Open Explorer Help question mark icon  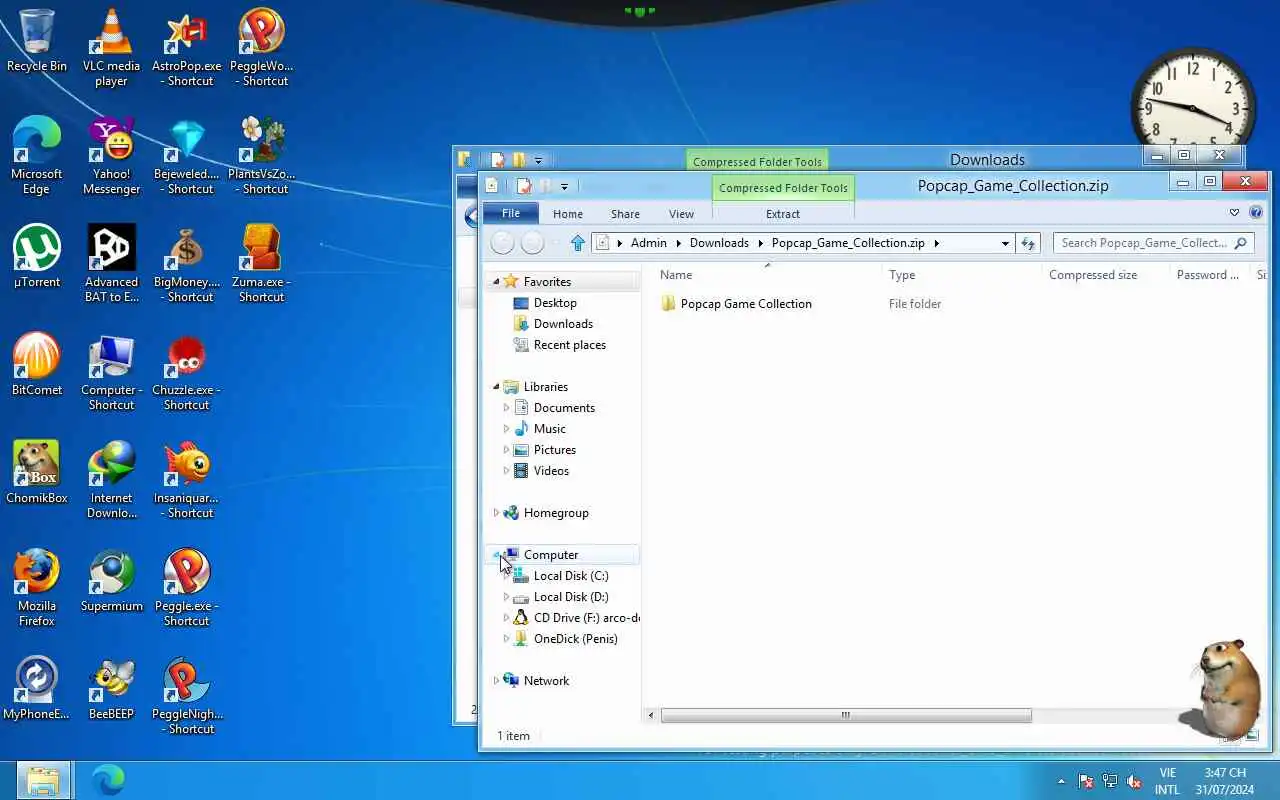click(x=1256, y=213)
